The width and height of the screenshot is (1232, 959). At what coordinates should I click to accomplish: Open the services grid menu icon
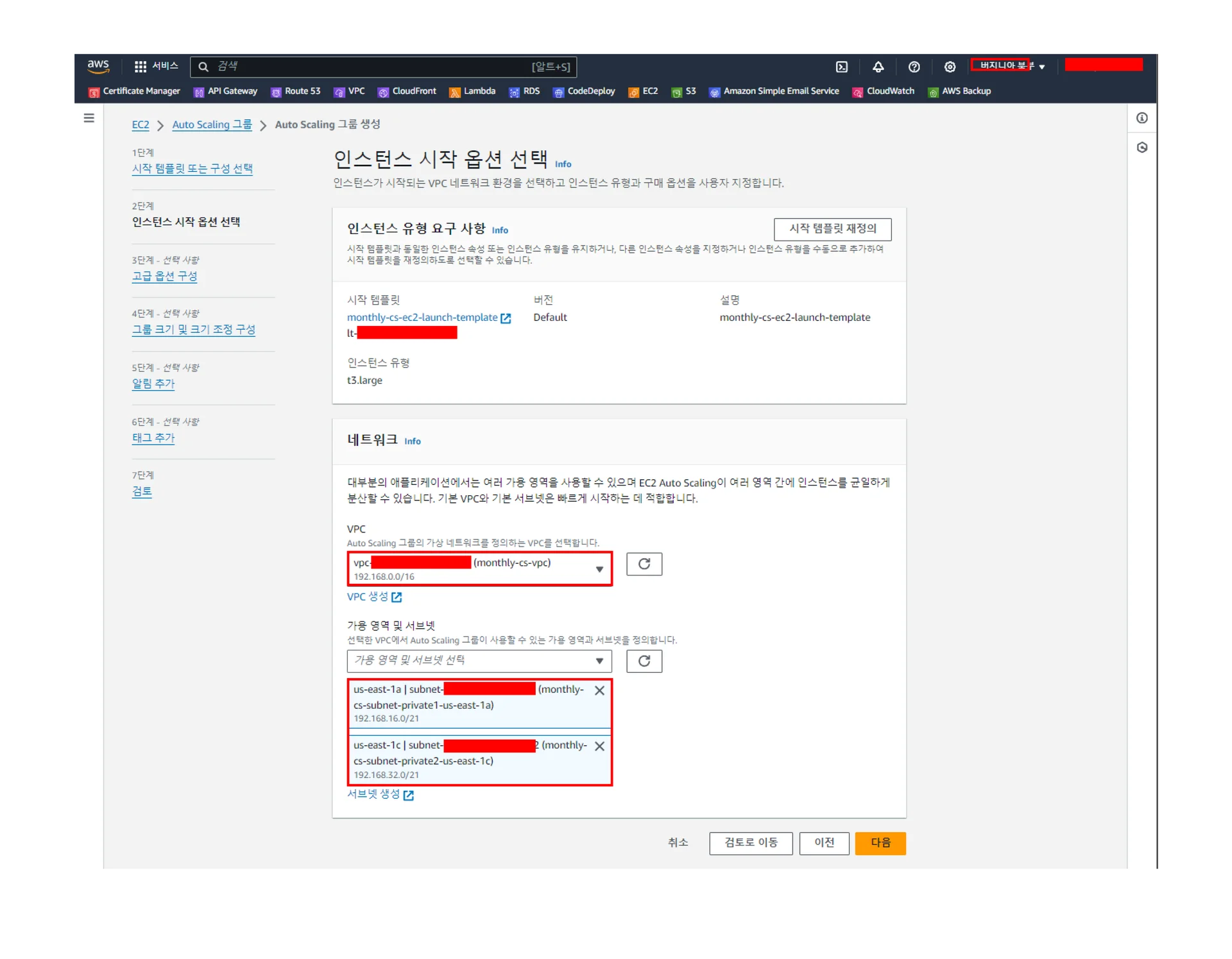140,66
